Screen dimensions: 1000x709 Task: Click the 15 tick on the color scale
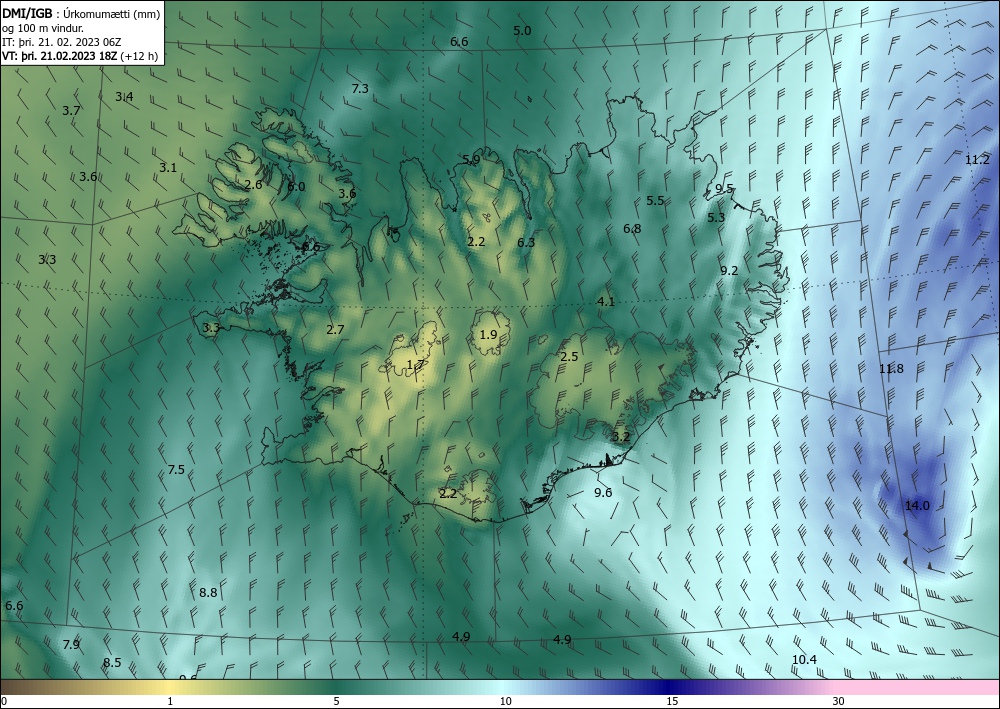click(x=672, y=701)
